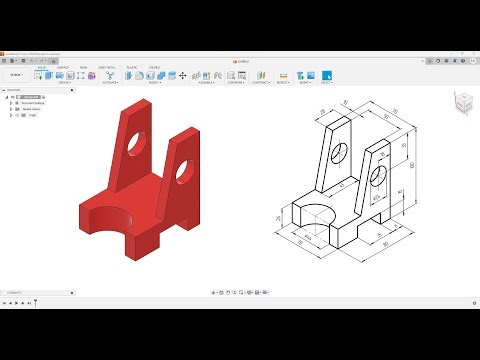480x360 pixels.
Task: Select the first Configure tool icon
Action: click(x=231, y=75)
